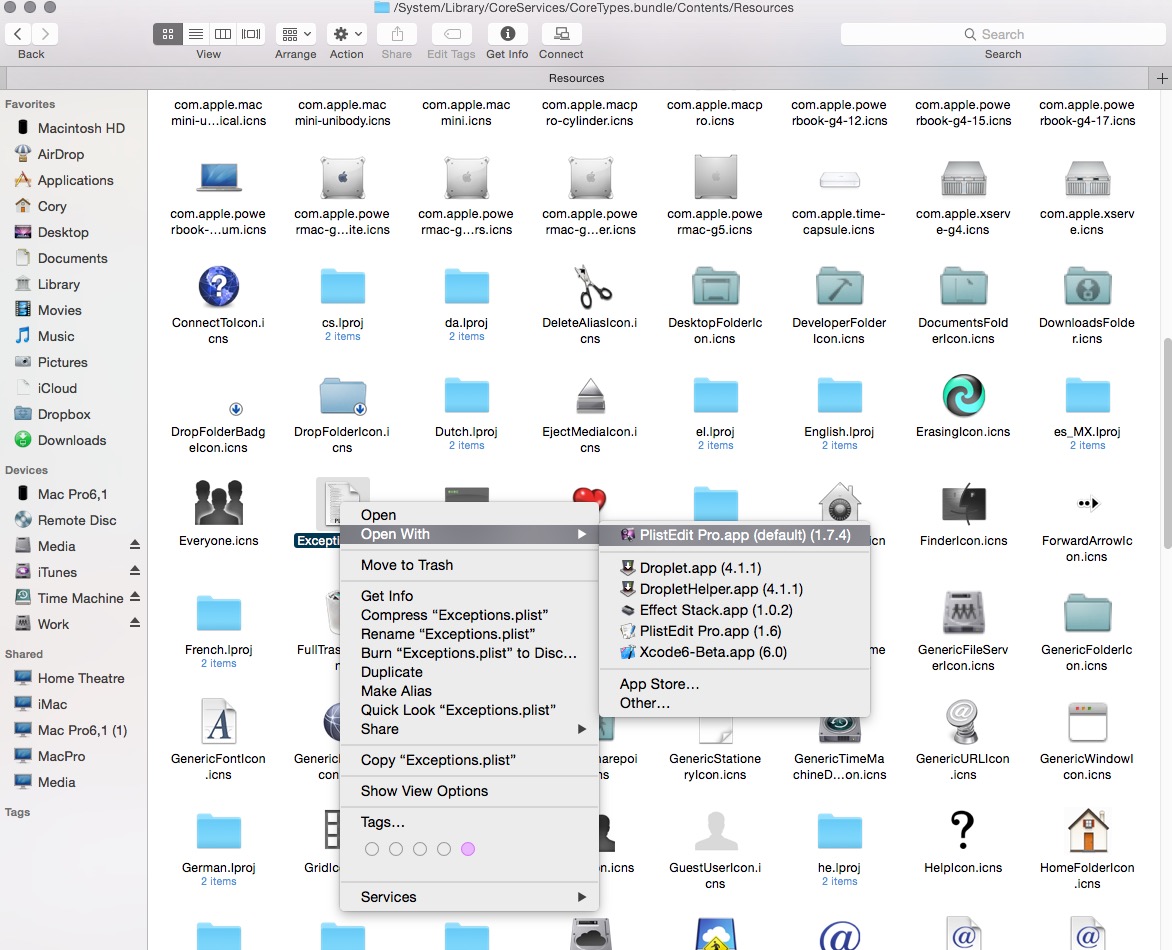Select GenericFontIcon.icns file
The width and height of the screenshot is (1172, 950).
[x=218, y=721]
